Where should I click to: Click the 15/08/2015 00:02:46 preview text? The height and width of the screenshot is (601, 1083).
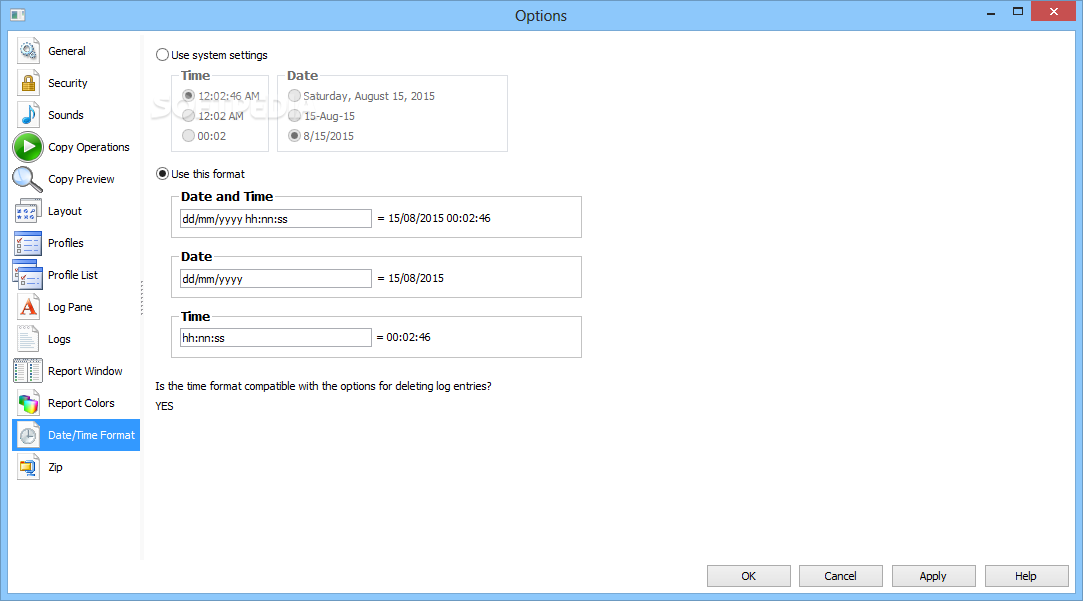[x=439, y=218]
